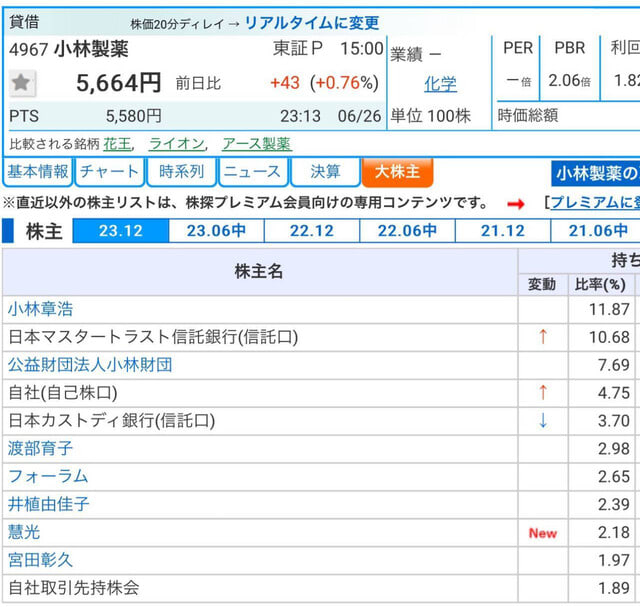640x607 pixels.
Task: Click the 10.68 ratio value
Action: pos(609,337)
